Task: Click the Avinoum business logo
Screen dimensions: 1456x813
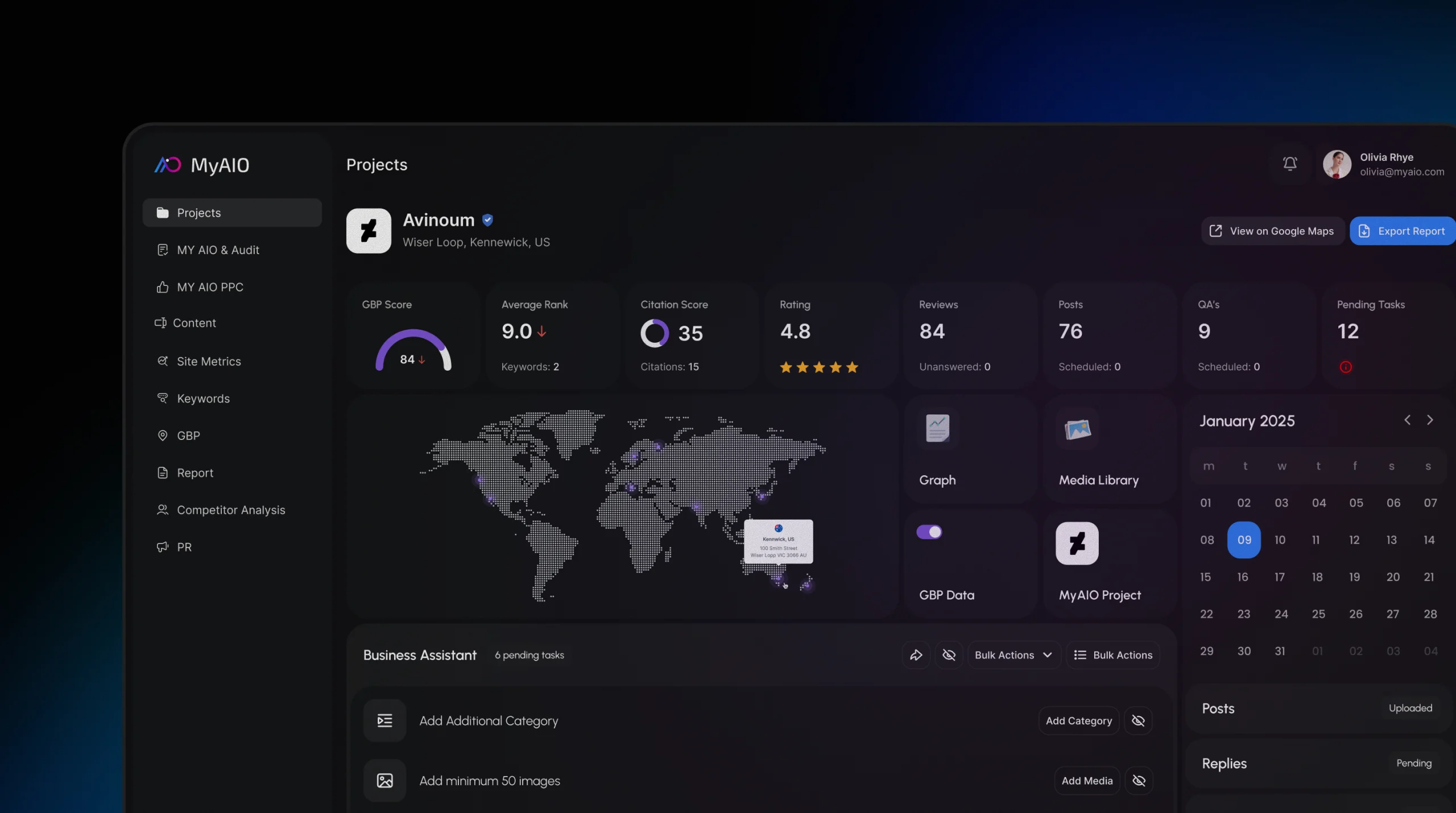Action: (369, 231)
